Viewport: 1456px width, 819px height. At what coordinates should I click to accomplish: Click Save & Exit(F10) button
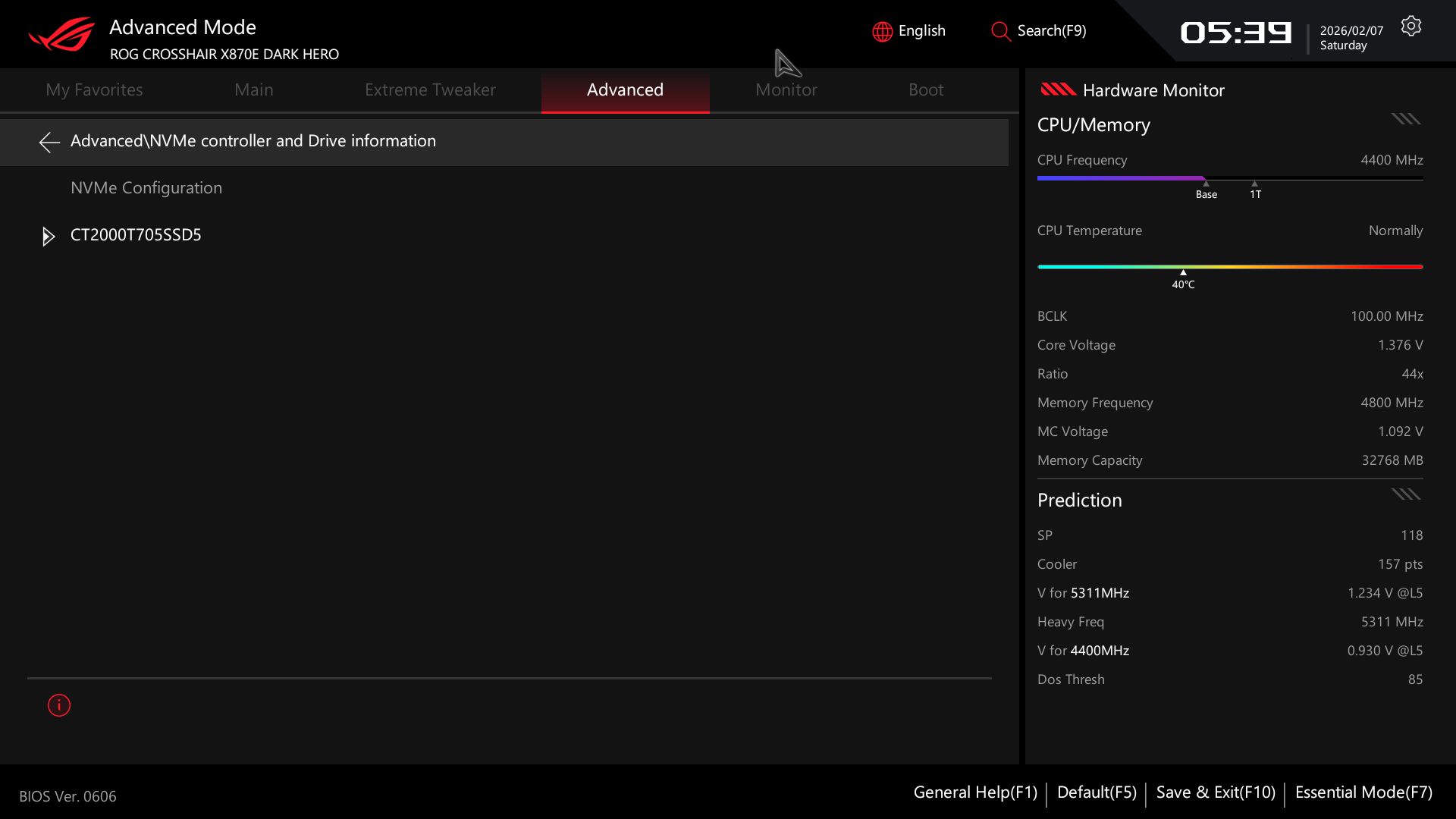(x=1215, y=792)
